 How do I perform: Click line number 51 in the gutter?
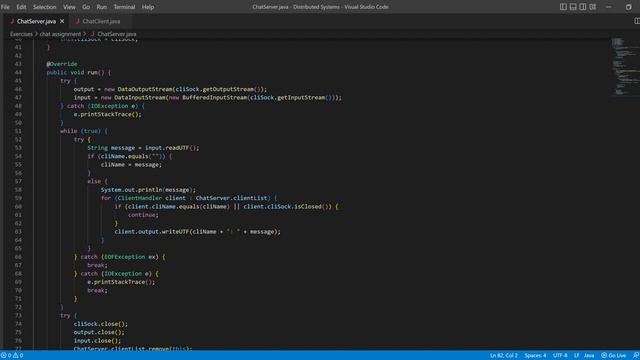coord(18,131)
